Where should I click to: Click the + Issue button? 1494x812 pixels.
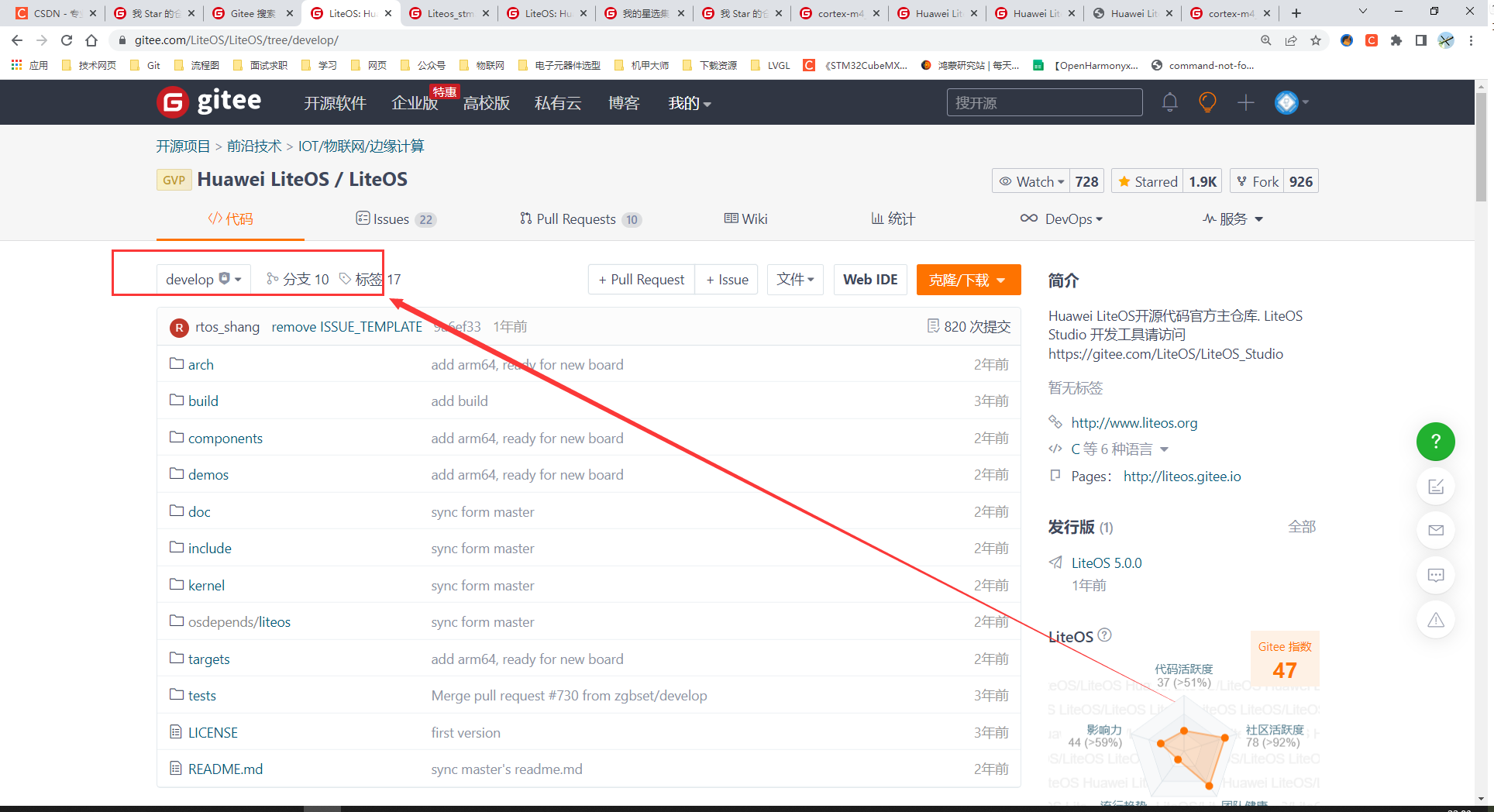[727, 279]
